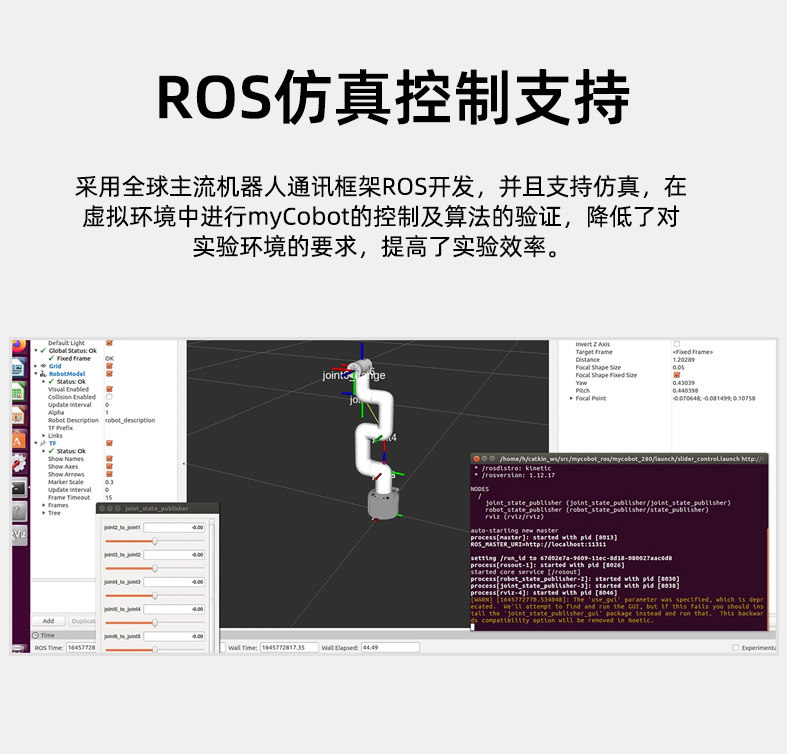
Task: Open LibreOffice Impress from the dock
Action: pos(18,416)
